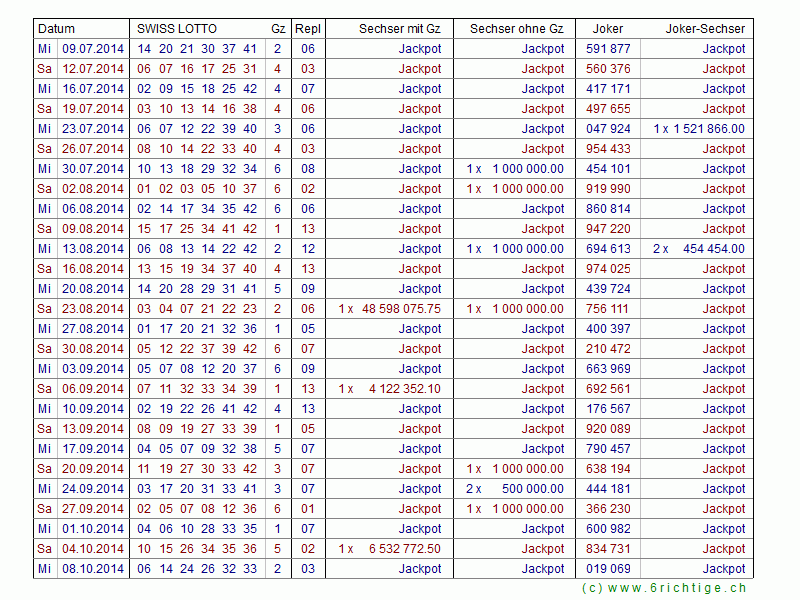Click the date 23.08.2014
The image size is (800, 600).
(93, 309)
